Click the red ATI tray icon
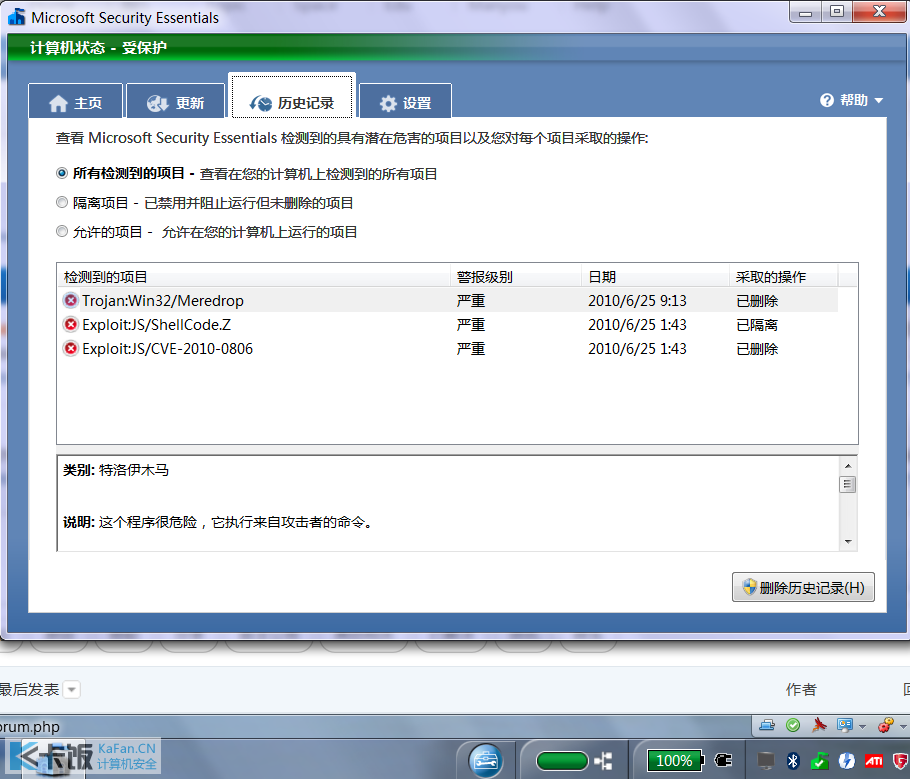 873,760
